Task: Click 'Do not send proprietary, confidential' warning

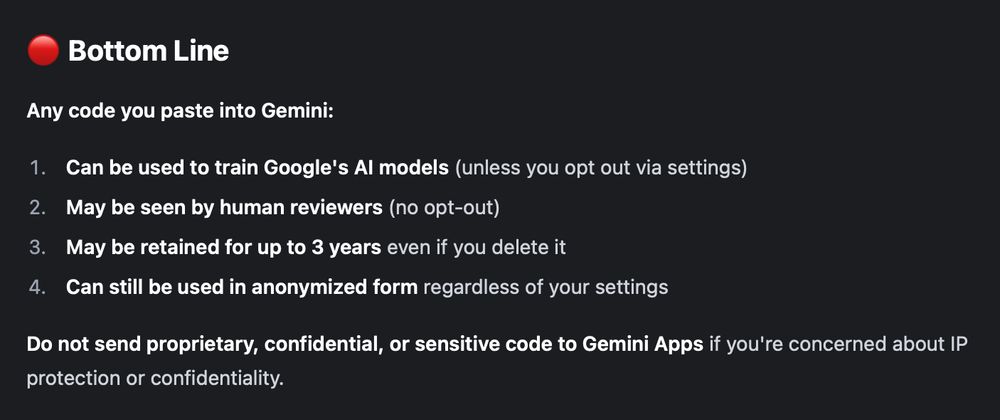Action: [197, 345]
